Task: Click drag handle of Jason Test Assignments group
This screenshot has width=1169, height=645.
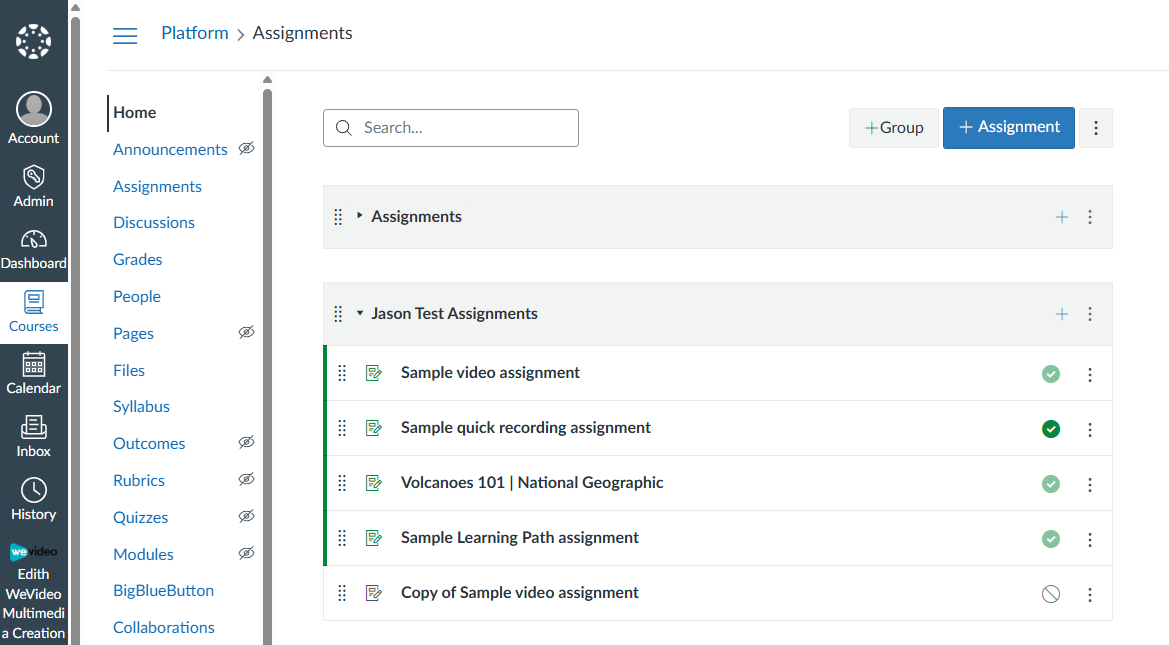Action: click(x=338, y=314)
